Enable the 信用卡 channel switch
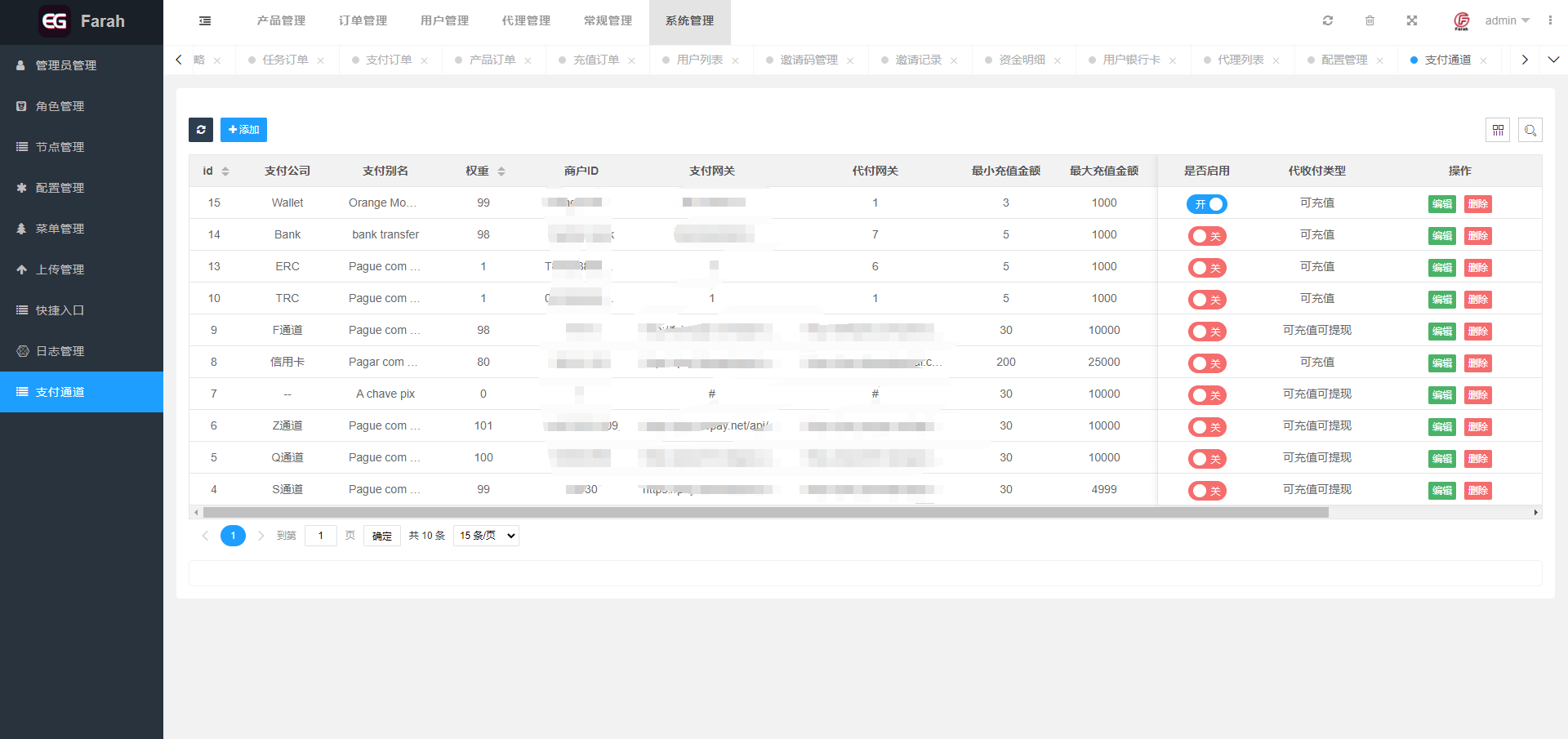 click(1206, 363)
